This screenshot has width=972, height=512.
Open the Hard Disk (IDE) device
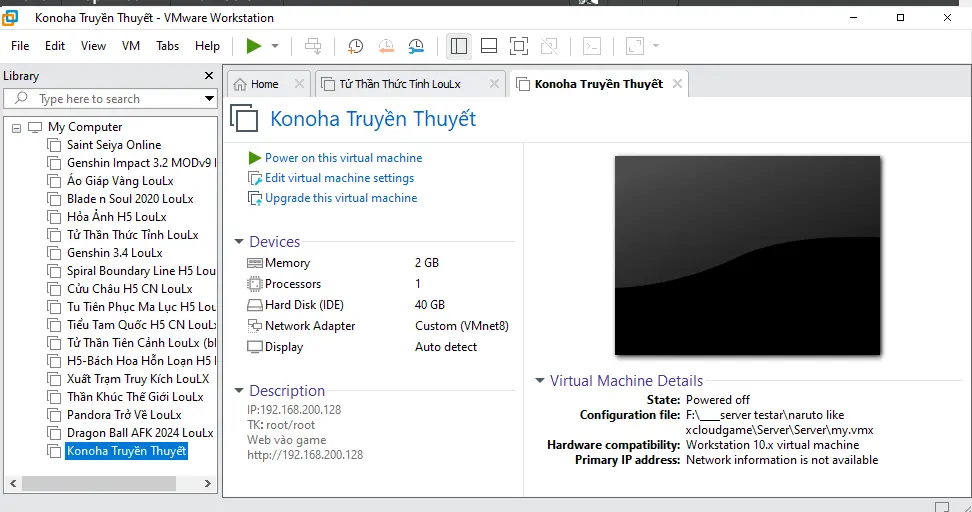[x=296, y=305]
